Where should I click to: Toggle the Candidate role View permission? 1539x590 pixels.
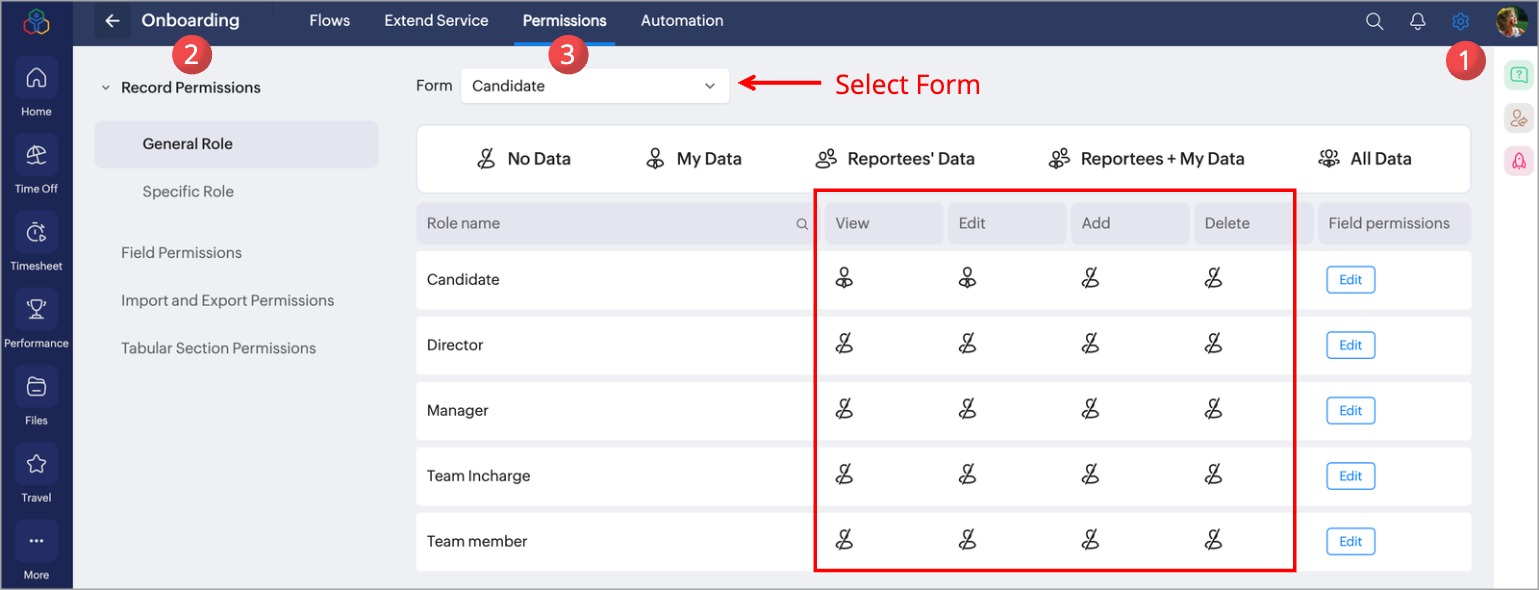(x=844, y=280)
